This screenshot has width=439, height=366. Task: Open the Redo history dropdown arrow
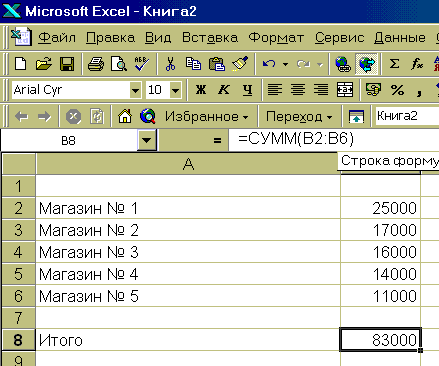pyautogui.click(x=320, y=64)
